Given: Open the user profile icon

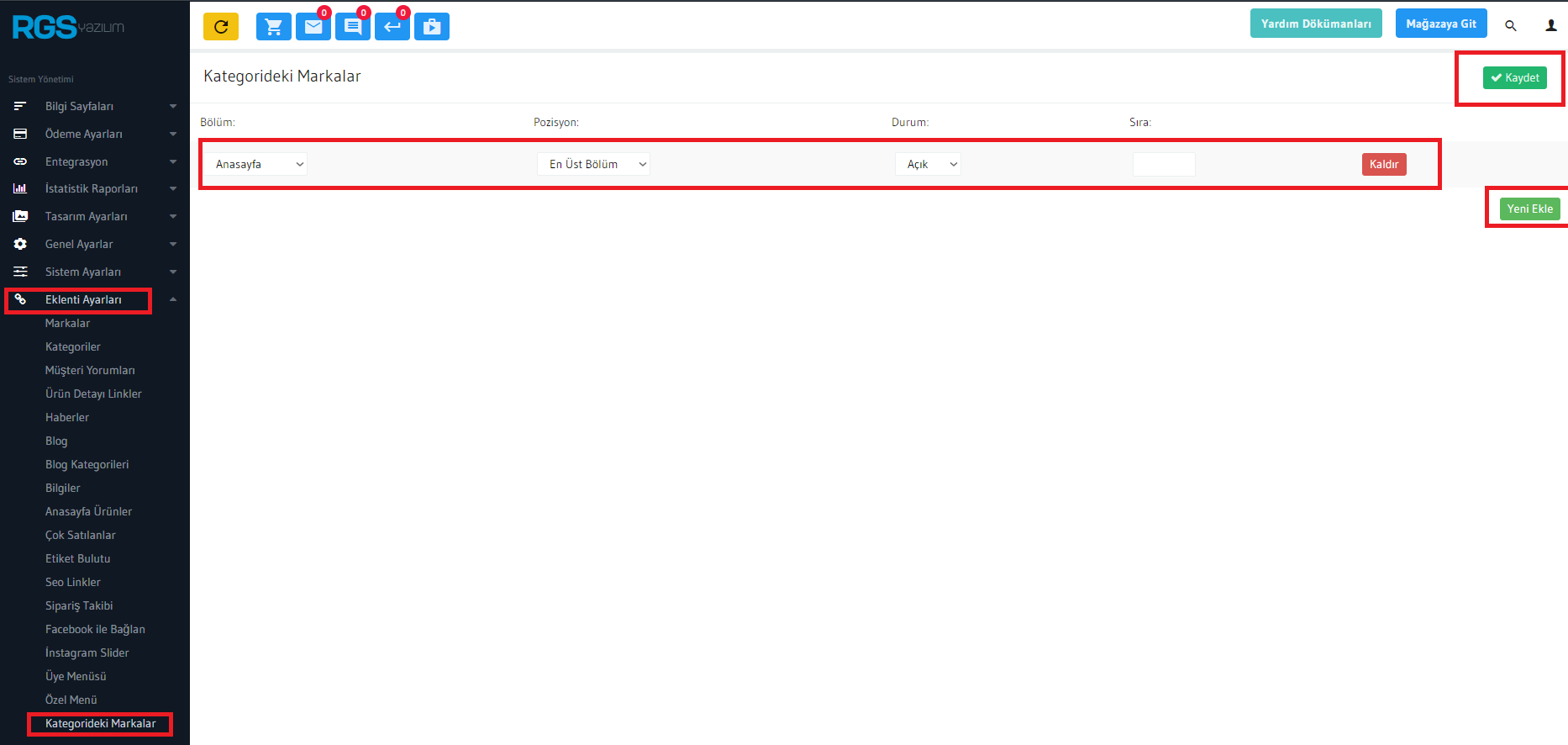Looking at the screenshot, I should click(1550, 26).
